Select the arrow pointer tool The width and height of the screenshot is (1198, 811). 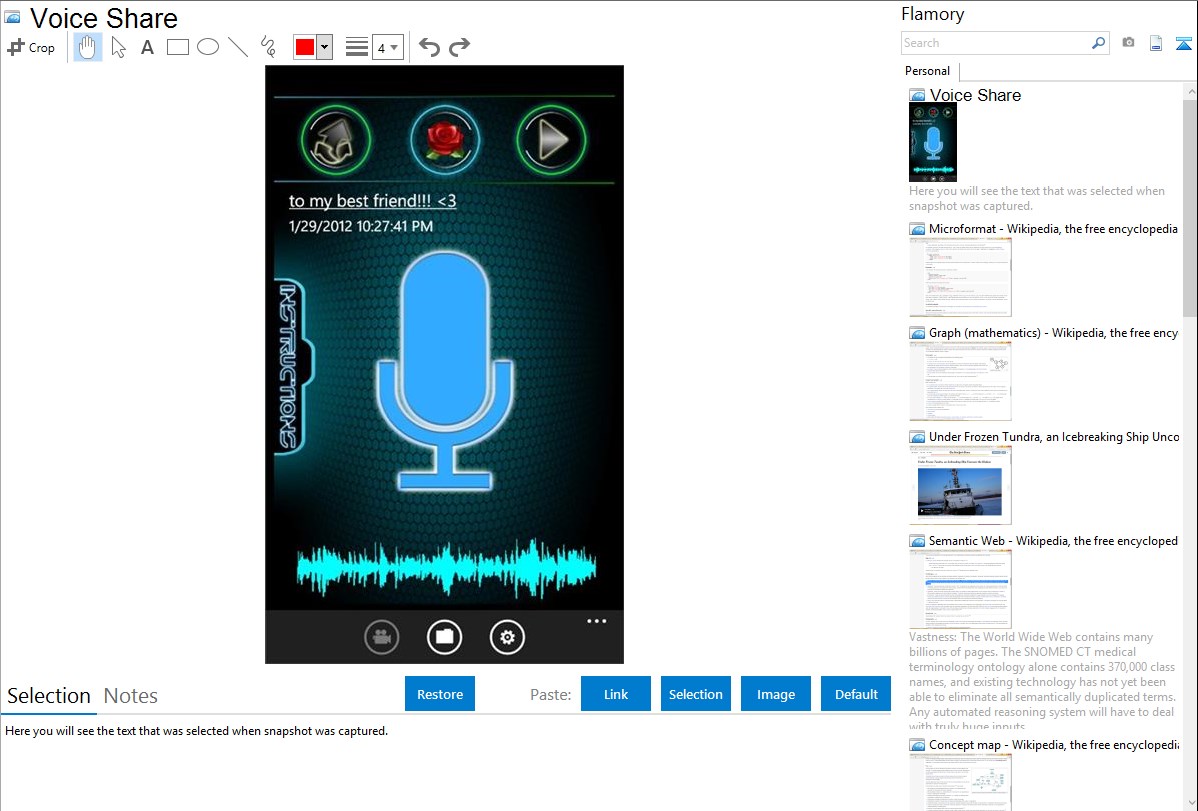coord(118,47)
